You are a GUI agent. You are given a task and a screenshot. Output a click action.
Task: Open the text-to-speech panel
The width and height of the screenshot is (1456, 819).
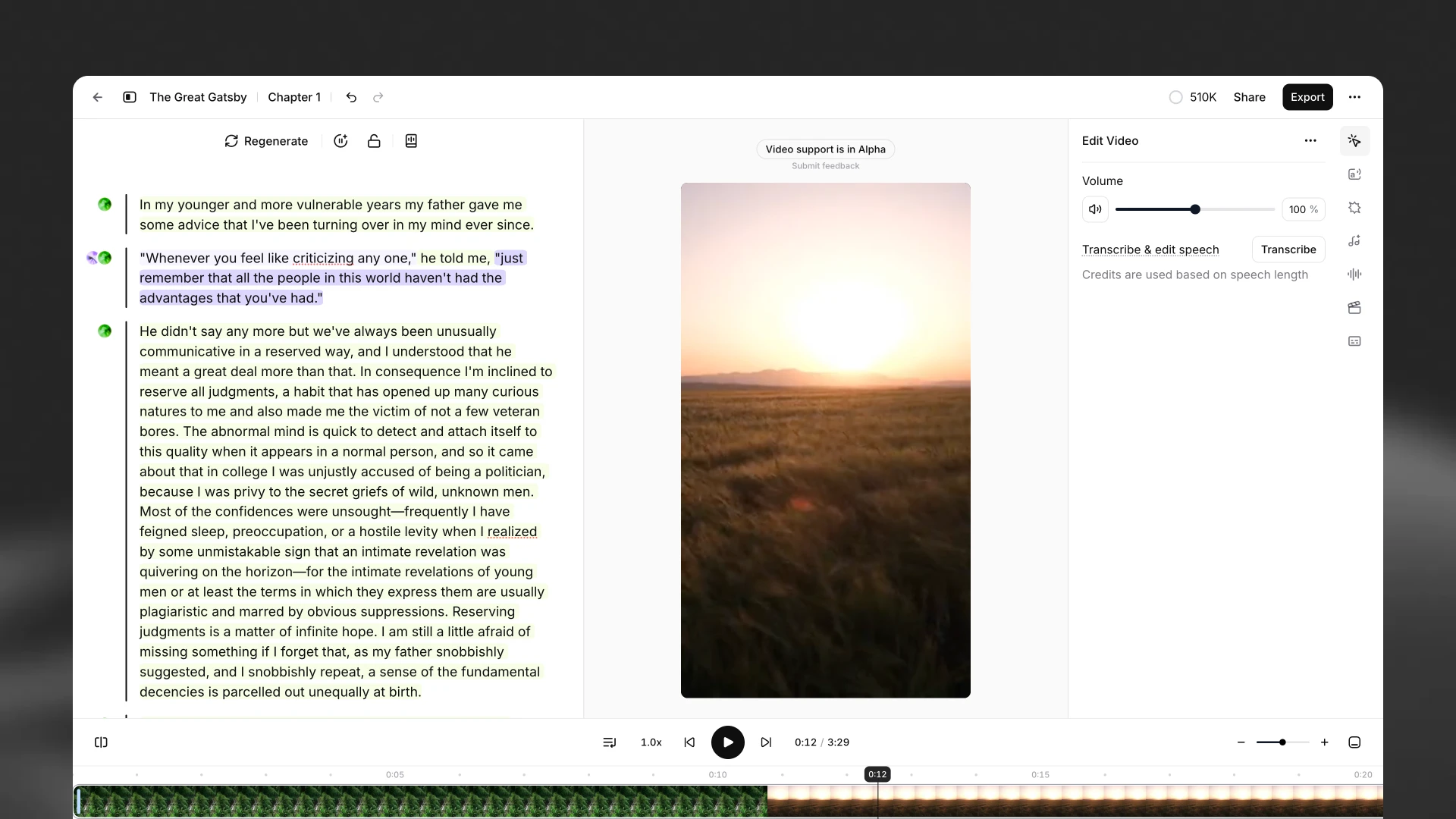point(1355,174)
